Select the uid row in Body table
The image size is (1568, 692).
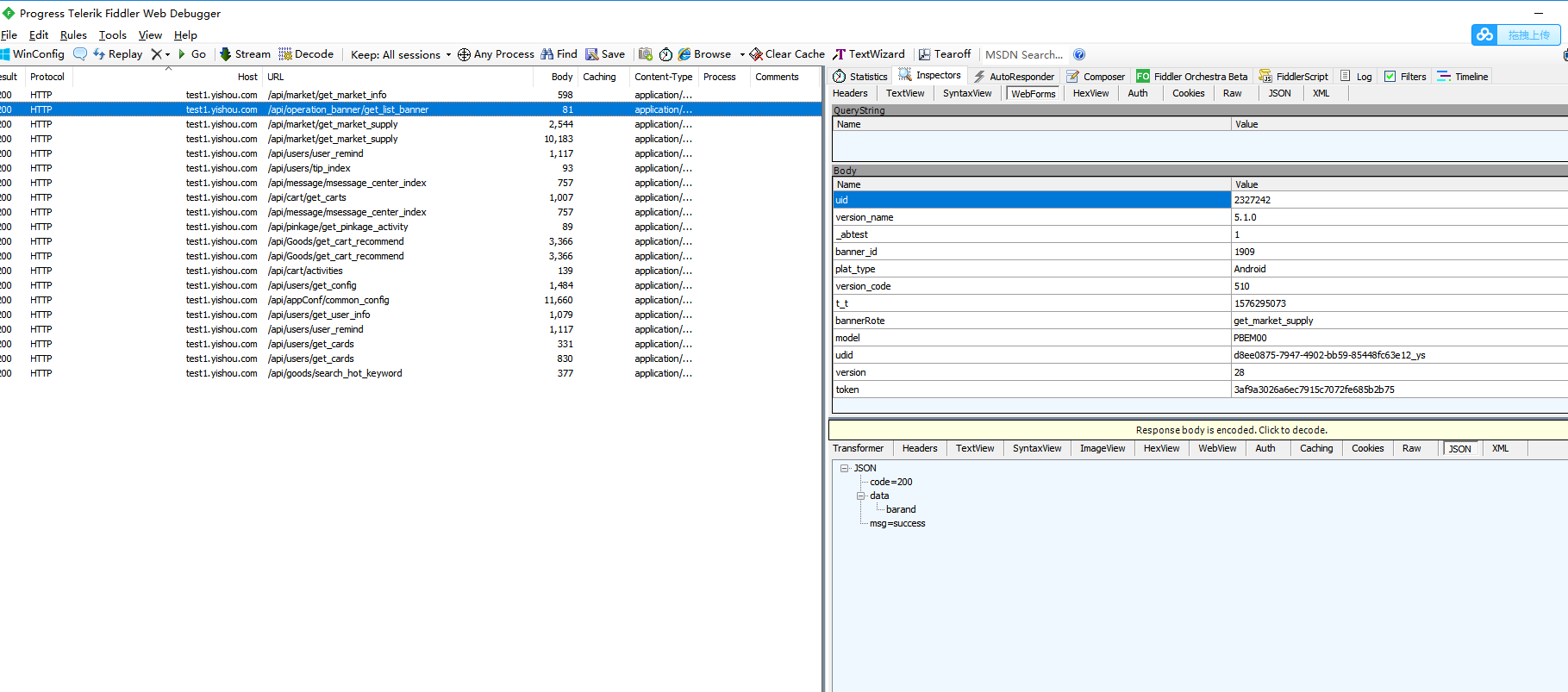tap(1200, 200)
